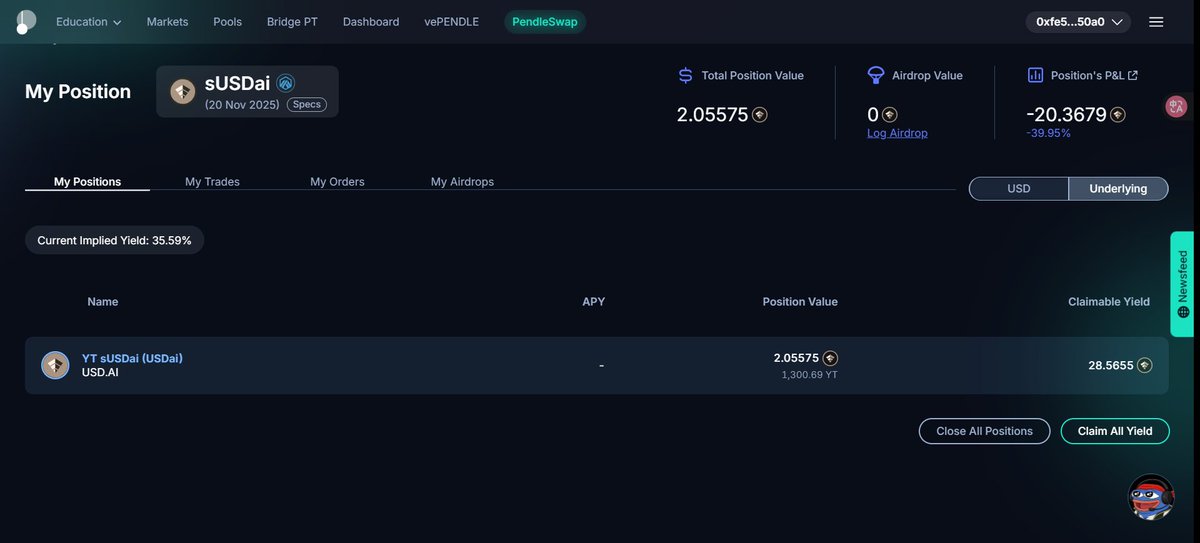Click the coin icon in row Position Value
The height and width of the screenshot is (543, 1200).
[830, 358]
